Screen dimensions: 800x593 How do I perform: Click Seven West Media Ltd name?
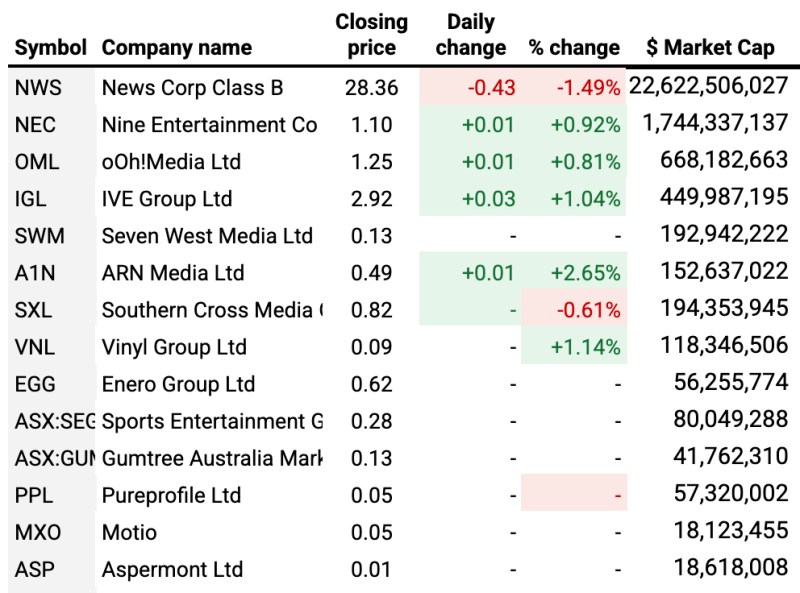[x=207, y=236]
